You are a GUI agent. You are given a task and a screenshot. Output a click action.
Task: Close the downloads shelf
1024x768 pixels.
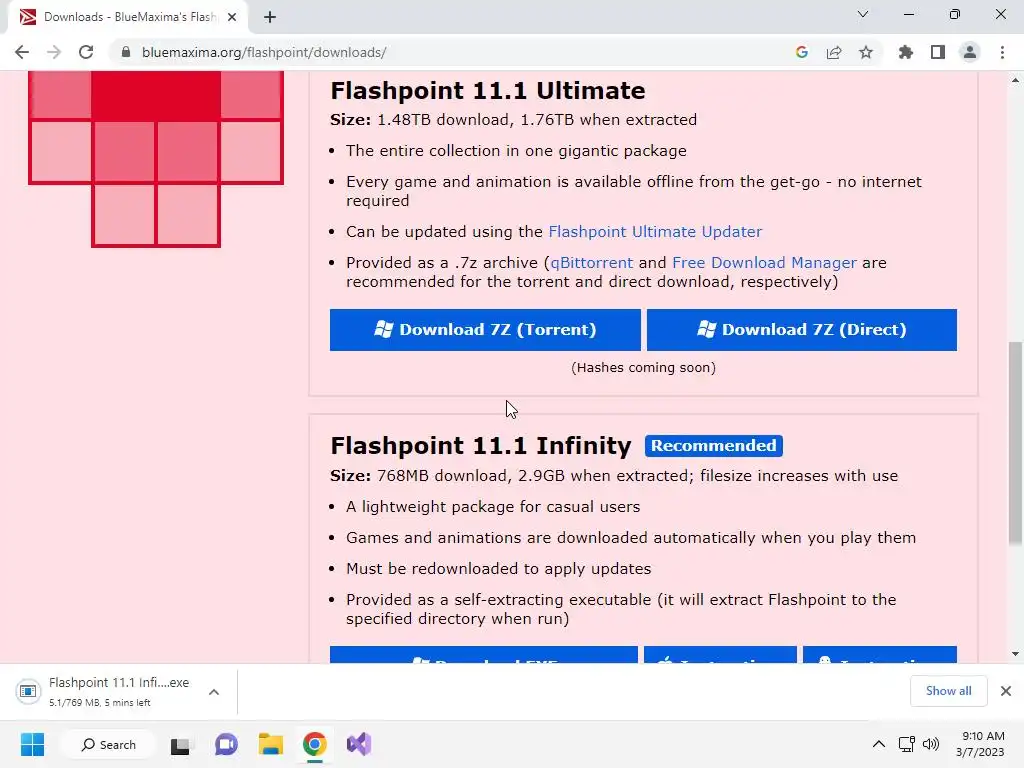click(x=1006, y=690)
